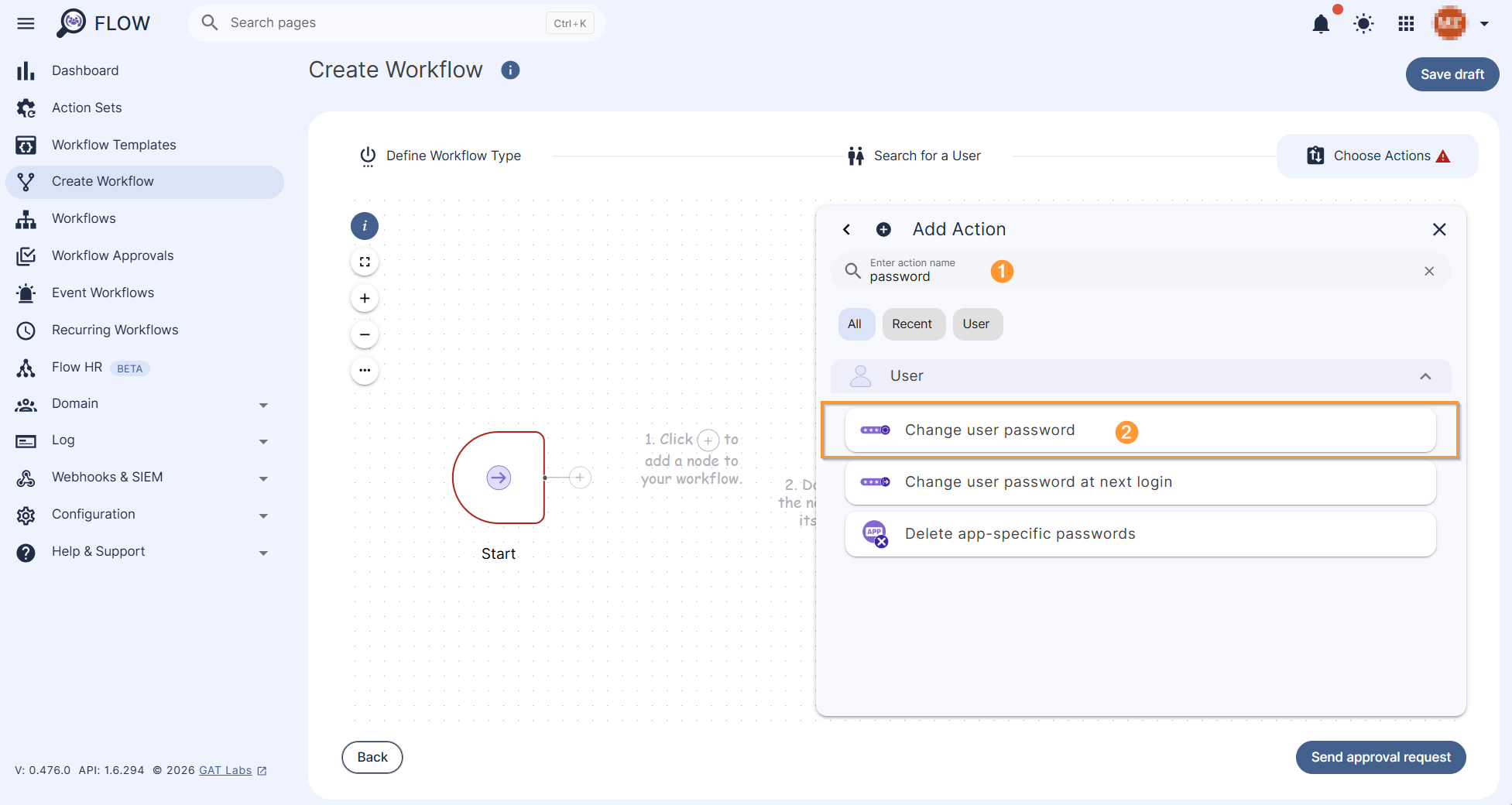The height and width of the screenshot is (805, 1512).
Task: Choose Delete app-specific passwords action
Action: point(1140,534)
